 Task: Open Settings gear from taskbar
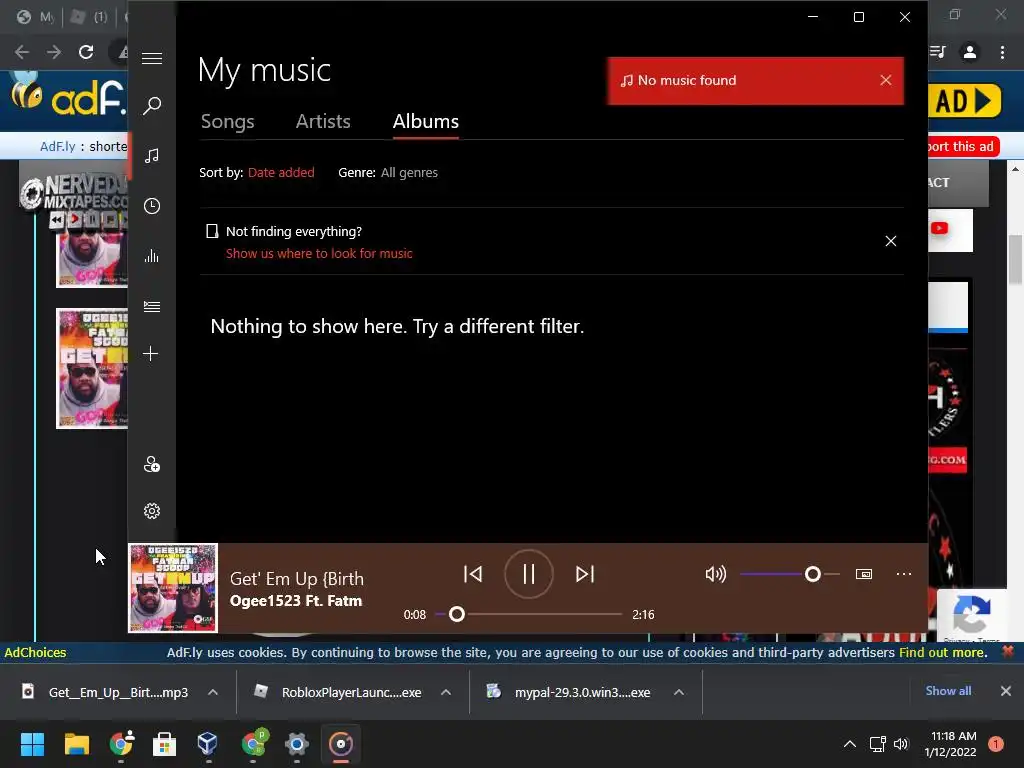point(296,744)
